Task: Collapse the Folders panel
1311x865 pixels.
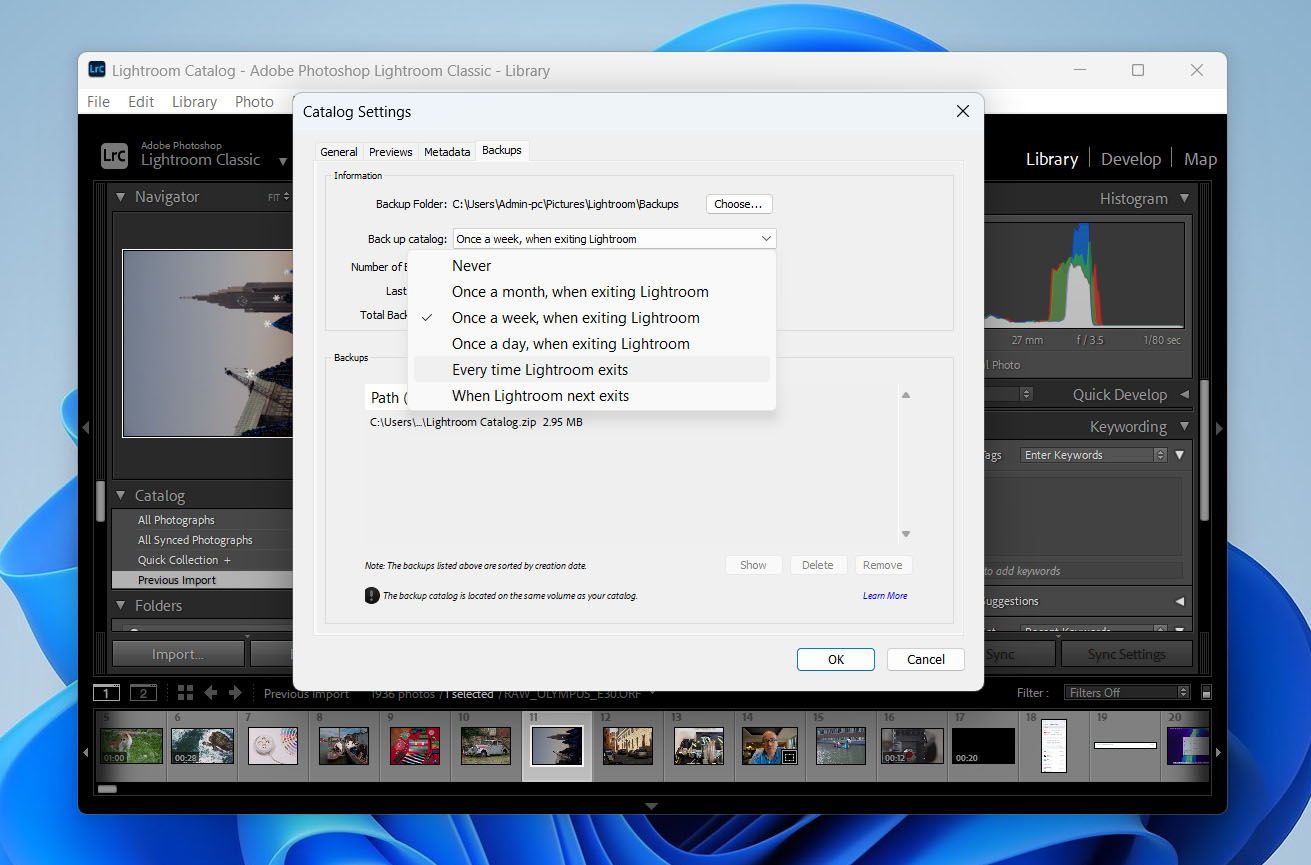Action: [x=120, y=605]
